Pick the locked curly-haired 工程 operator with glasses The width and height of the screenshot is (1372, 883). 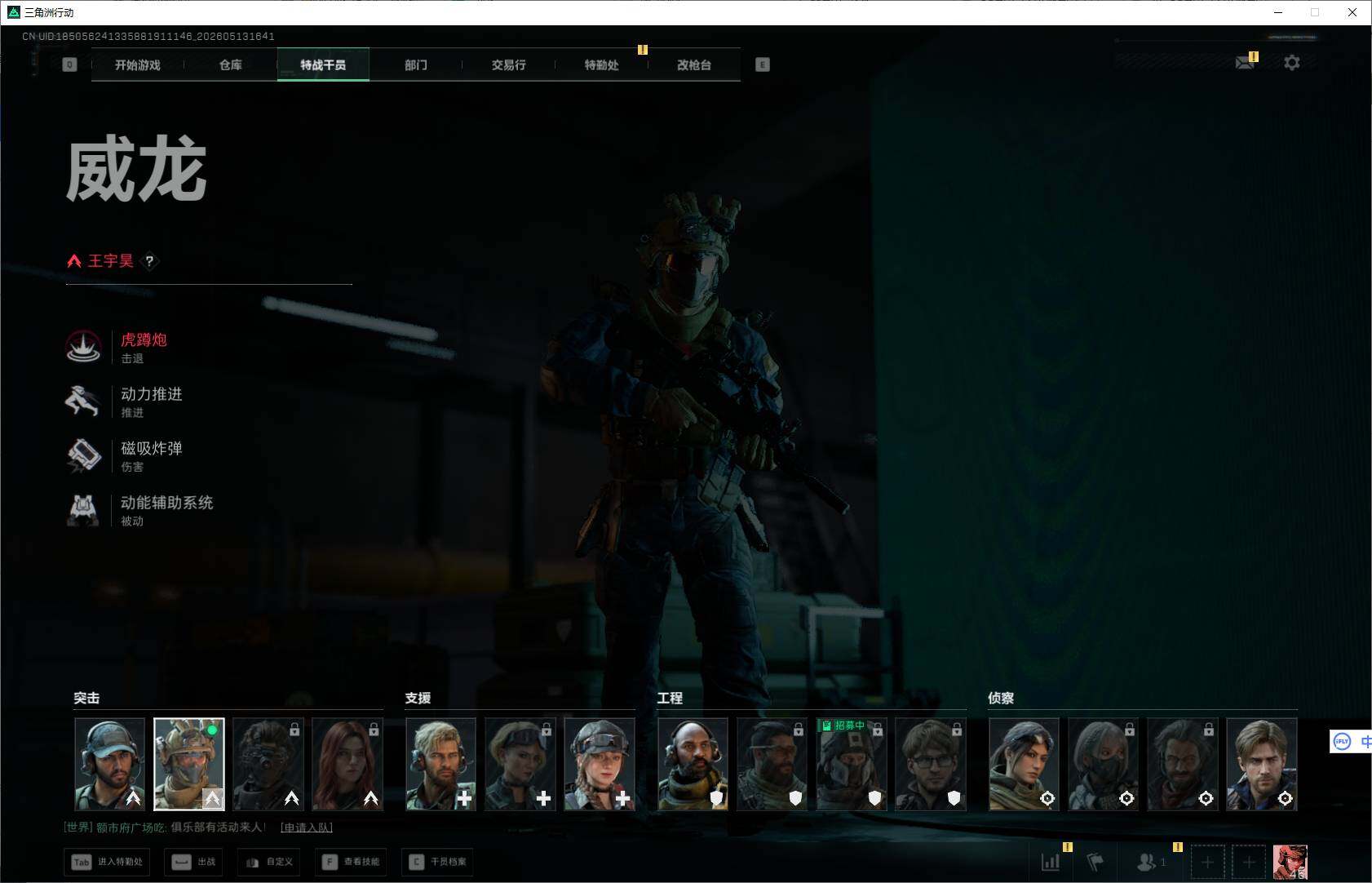931,764
